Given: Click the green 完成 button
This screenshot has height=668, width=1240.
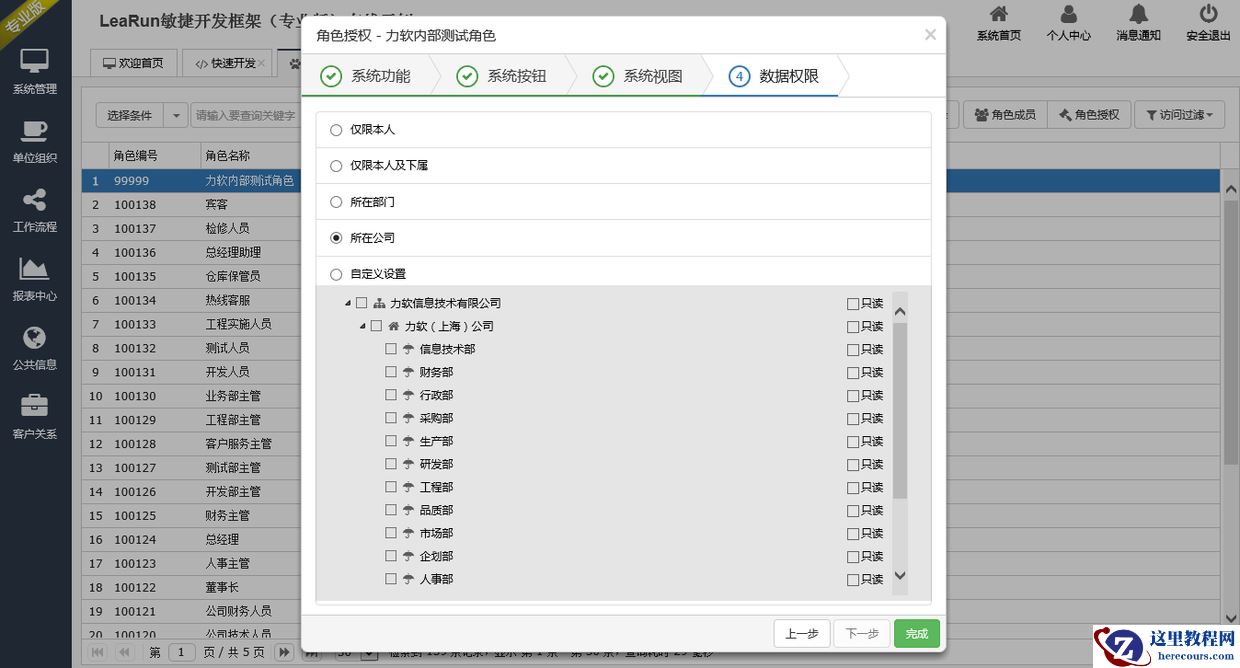Looking at the screenshot, I should coord(917,634).
